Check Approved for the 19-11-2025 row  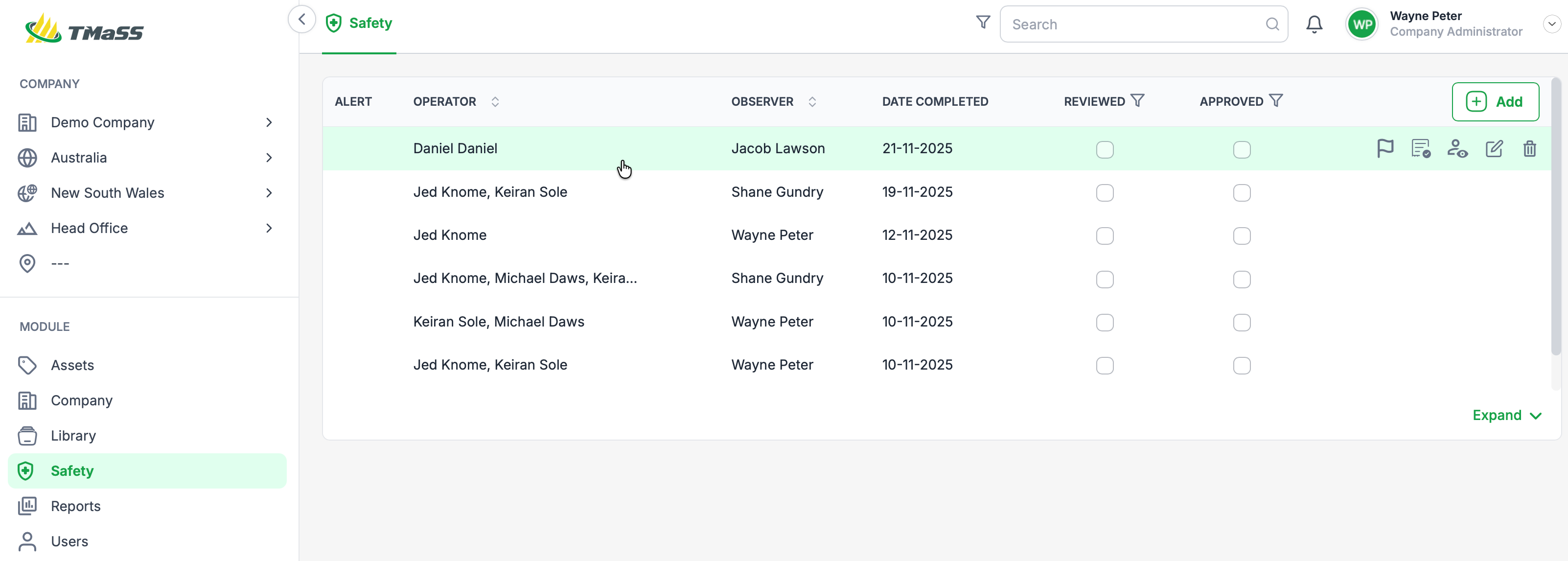pos(1241,193)
